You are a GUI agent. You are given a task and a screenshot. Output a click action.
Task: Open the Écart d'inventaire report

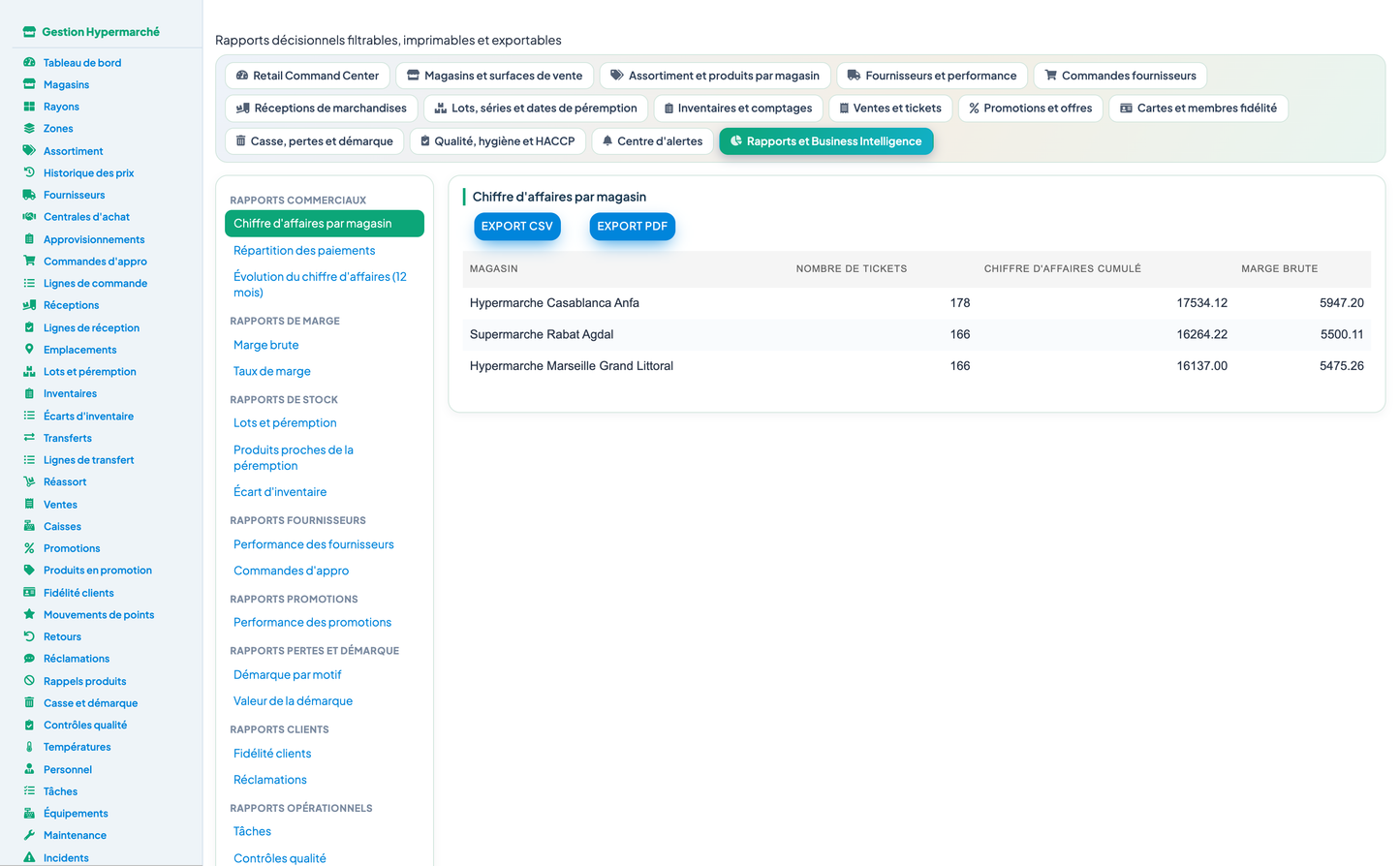280,492
